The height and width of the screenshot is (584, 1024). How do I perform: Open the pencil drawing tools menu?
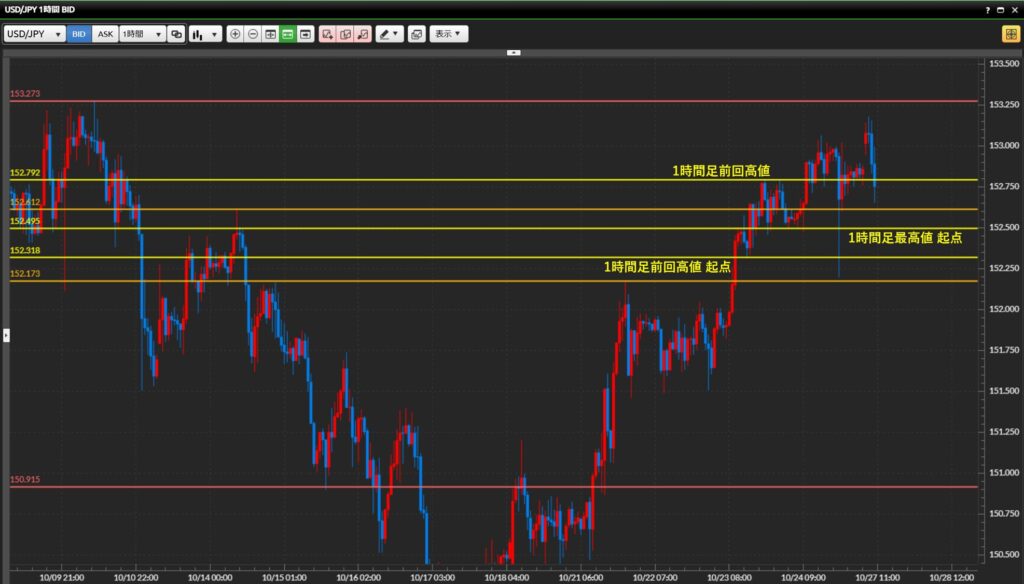pyautogui.click(x=389, y=34)
